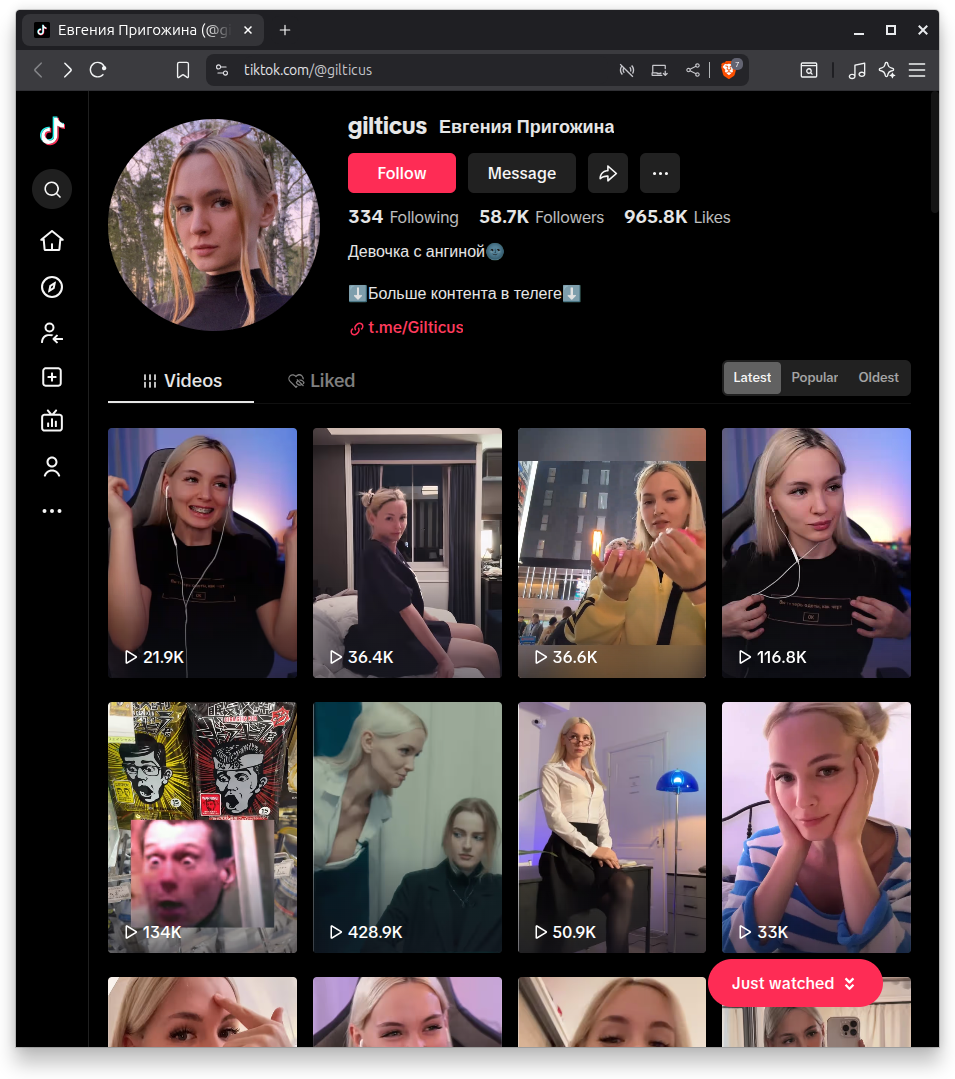The width and height of the screenshot is (955, 1079).
Task: Open the Following sidebar icon
Action: pos(52,333)
